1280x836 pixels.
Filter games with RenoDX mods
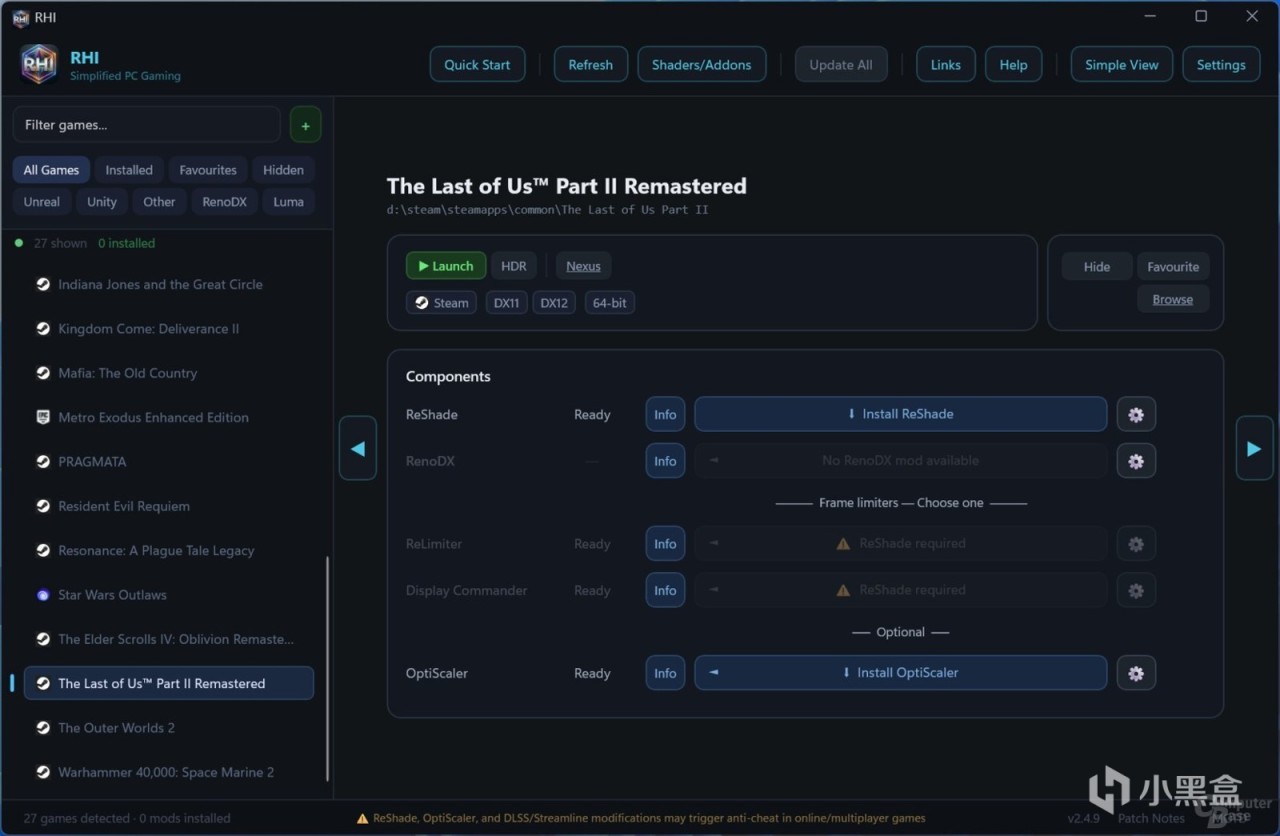[225, 201]
